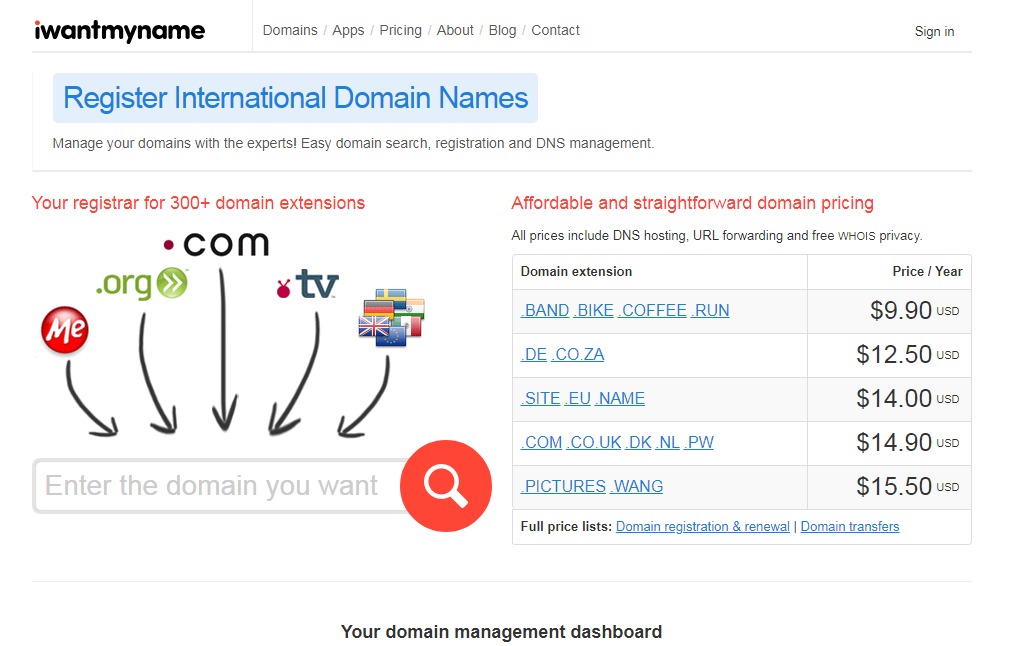Click the .DE extension link
The height and width of the screenshot is (646, 1017).
coord(534,355)
